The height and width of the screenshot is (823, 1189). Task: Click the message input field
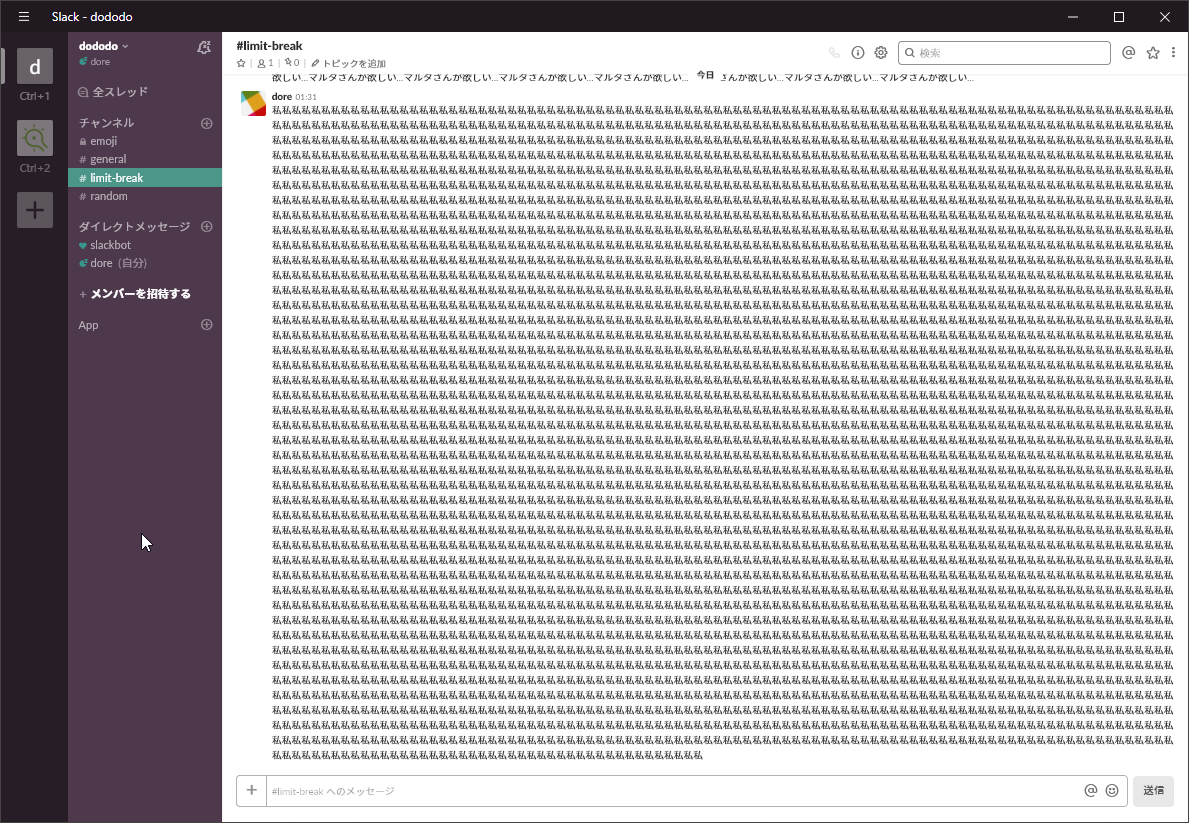click(670, 791)
